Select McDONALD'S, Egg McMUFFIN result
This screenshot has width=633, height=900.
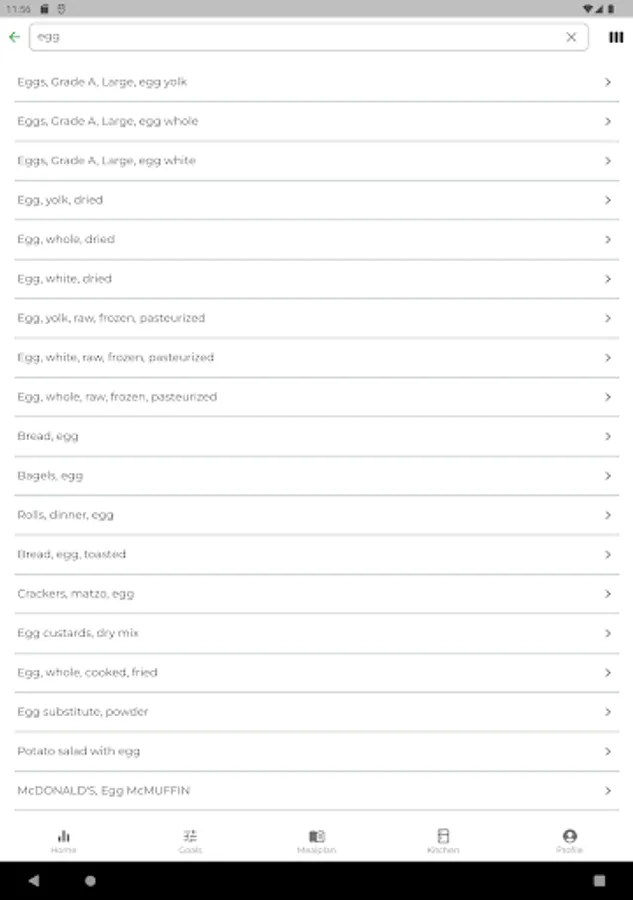(104, 791)
